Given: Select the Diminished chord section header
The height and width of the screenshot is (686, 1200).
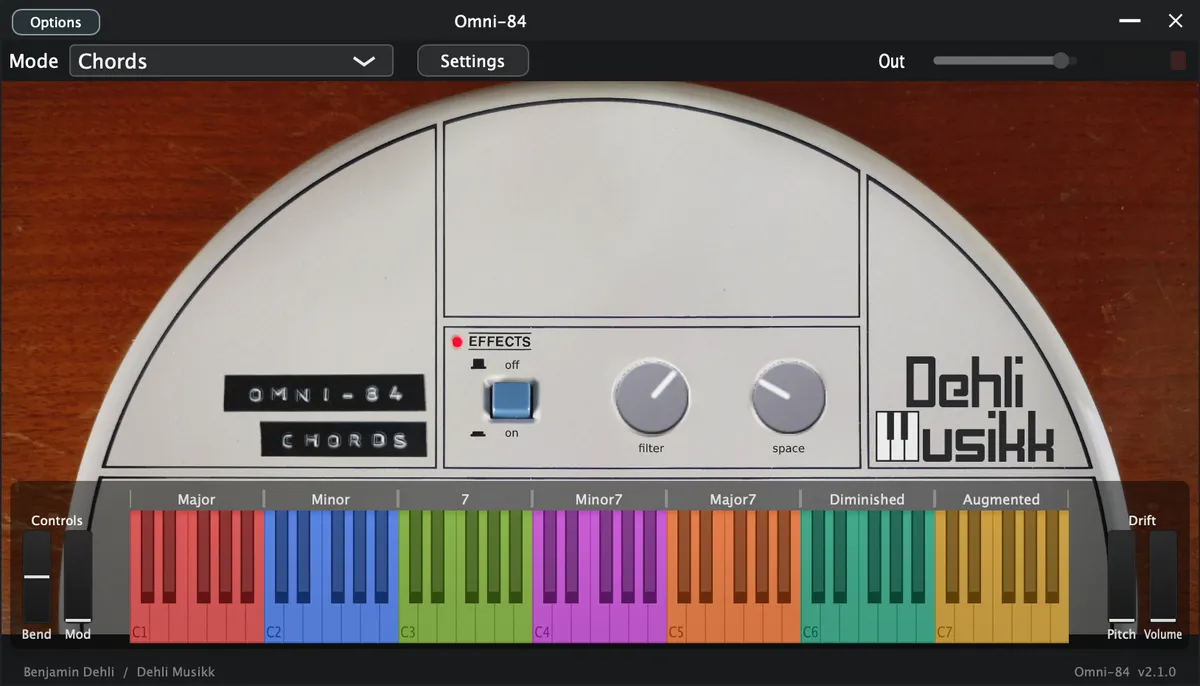Looking at the screenshot, I should [x=867, y=499].
